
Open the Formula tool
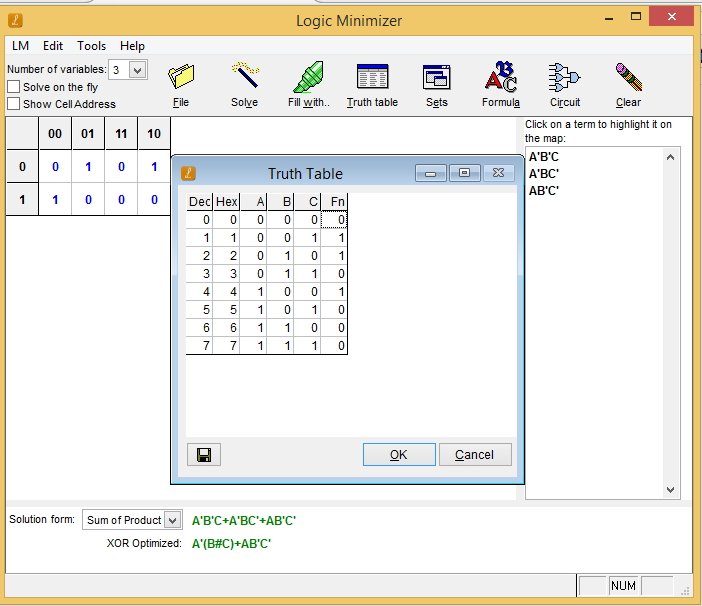click(501, 84)
